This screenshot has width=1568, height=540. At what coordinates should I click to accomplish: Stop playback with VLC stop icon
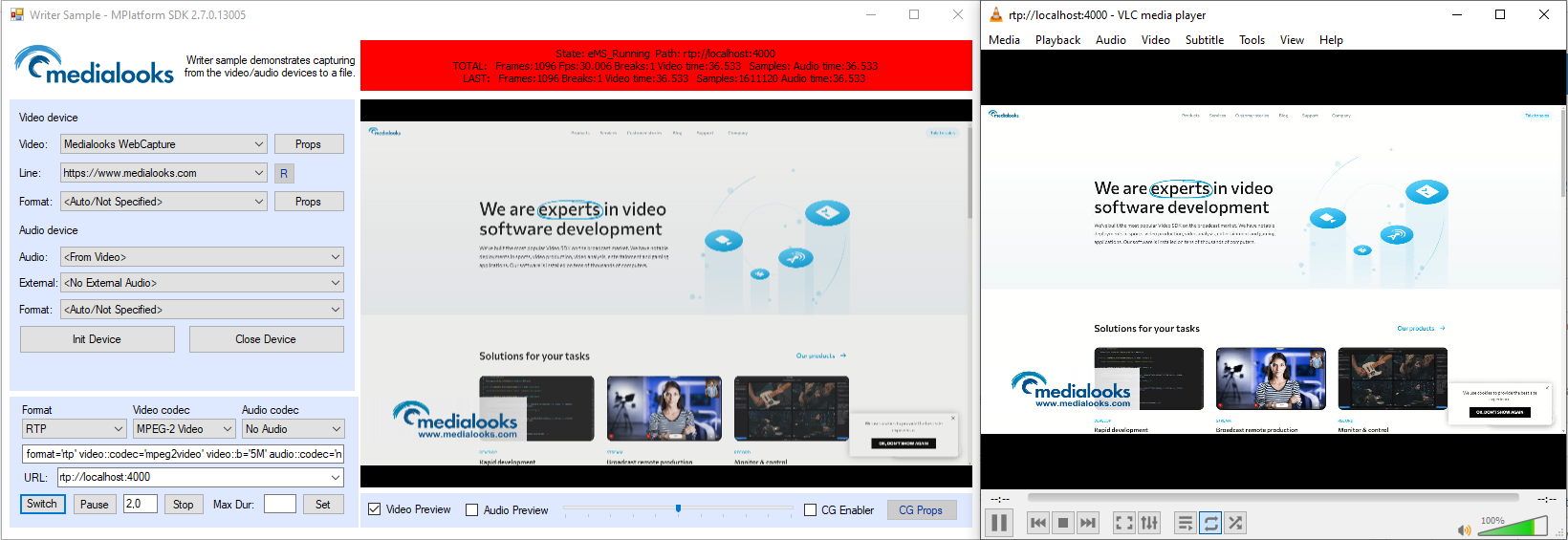tap(1063, 523)
